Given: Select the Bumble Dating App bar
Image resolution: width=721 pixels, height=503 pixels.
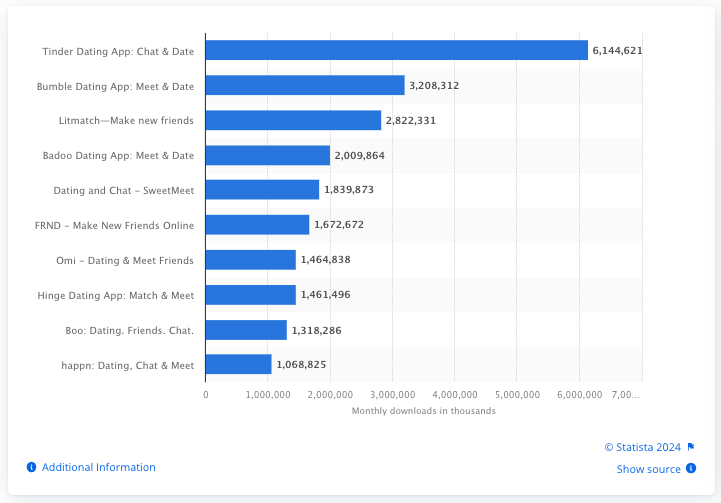Looking at the screenshot, I should 305,85.
